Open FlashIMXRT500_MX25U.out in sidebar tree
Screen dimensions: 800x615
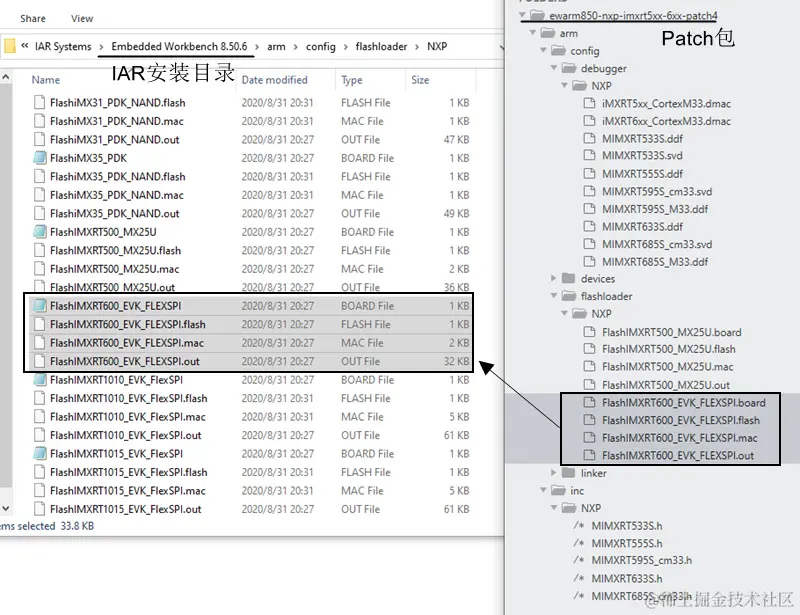(x=666, y=385)
